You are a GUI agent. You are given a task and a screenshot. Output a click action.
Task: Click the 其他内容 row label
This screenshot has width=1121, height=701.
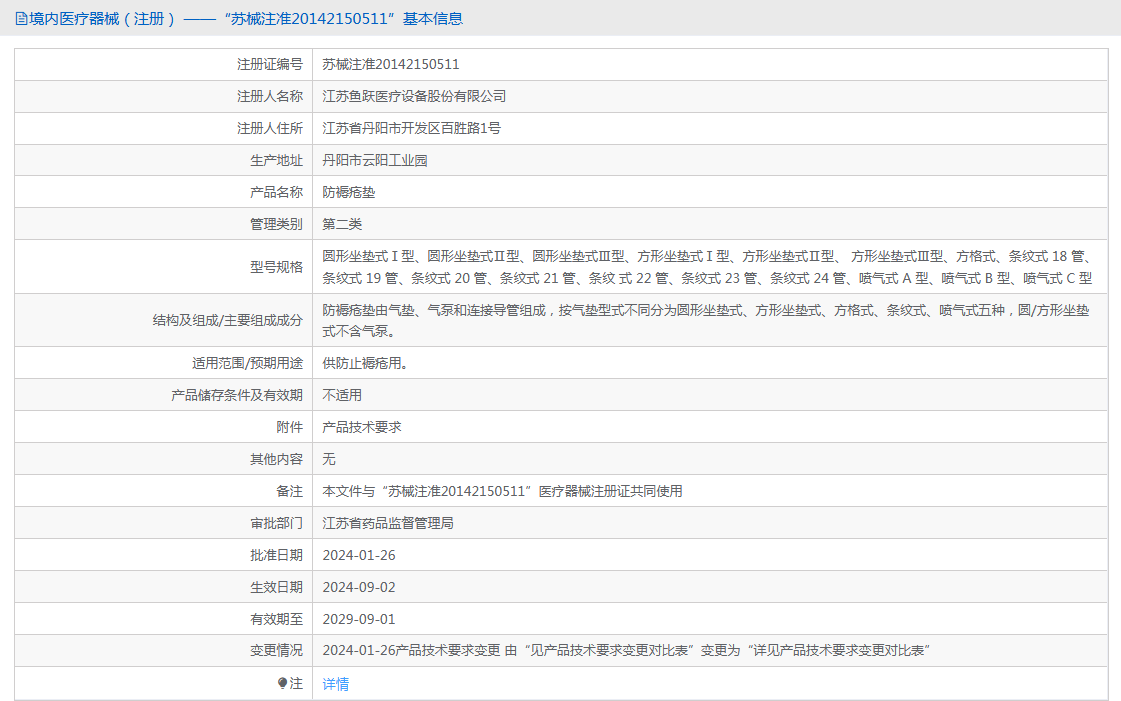pos(276,459)
